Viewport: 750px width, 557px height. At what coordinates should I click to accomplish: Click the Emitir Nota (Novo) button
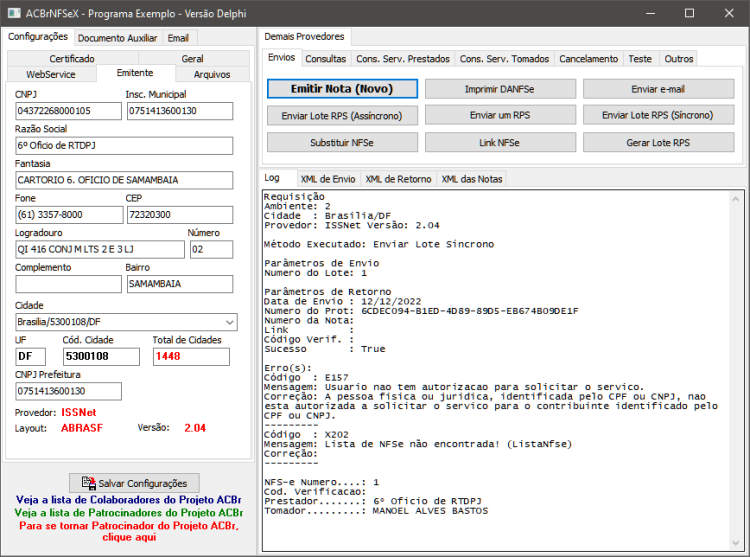point(342,89)
